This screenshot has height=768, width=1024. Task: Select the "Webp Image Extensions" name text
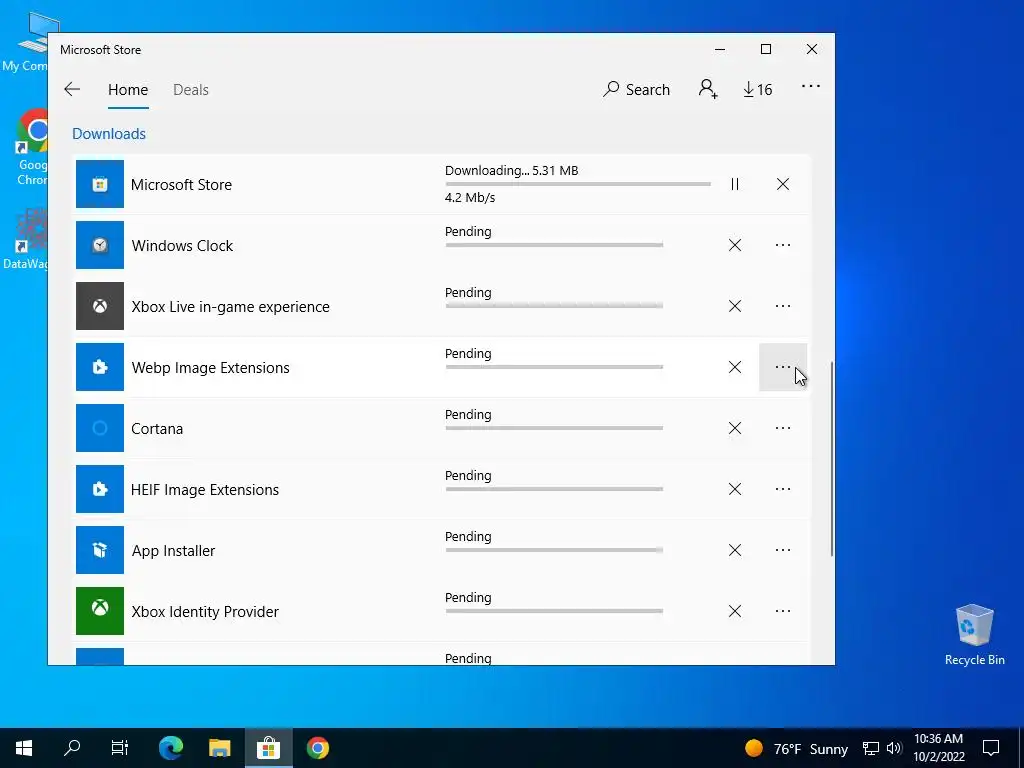(210, 368)
